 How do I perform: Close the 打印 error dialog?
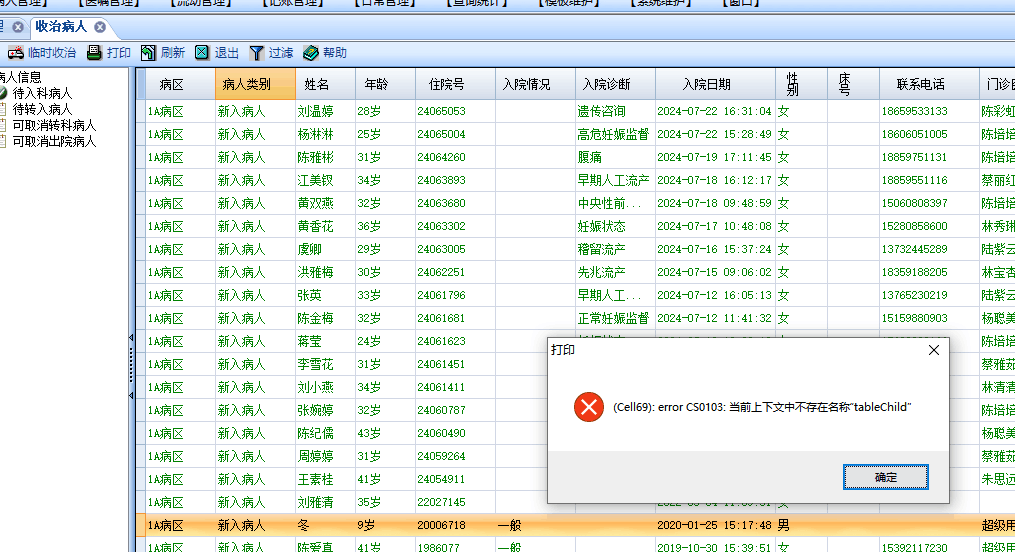coord(933,350)
